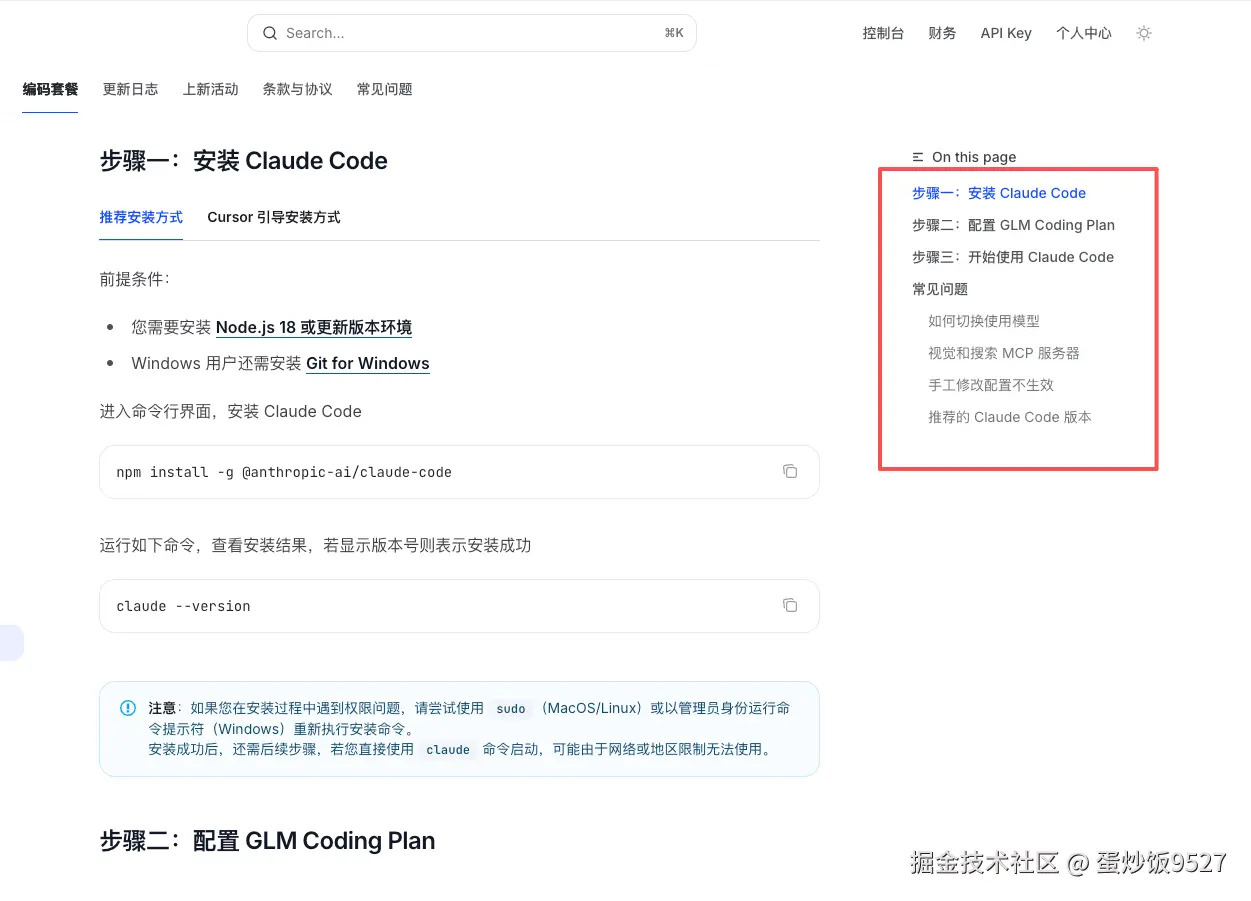Click the search magnifier icon
Screen dimensions: 1251x901
tap(270, 33)
